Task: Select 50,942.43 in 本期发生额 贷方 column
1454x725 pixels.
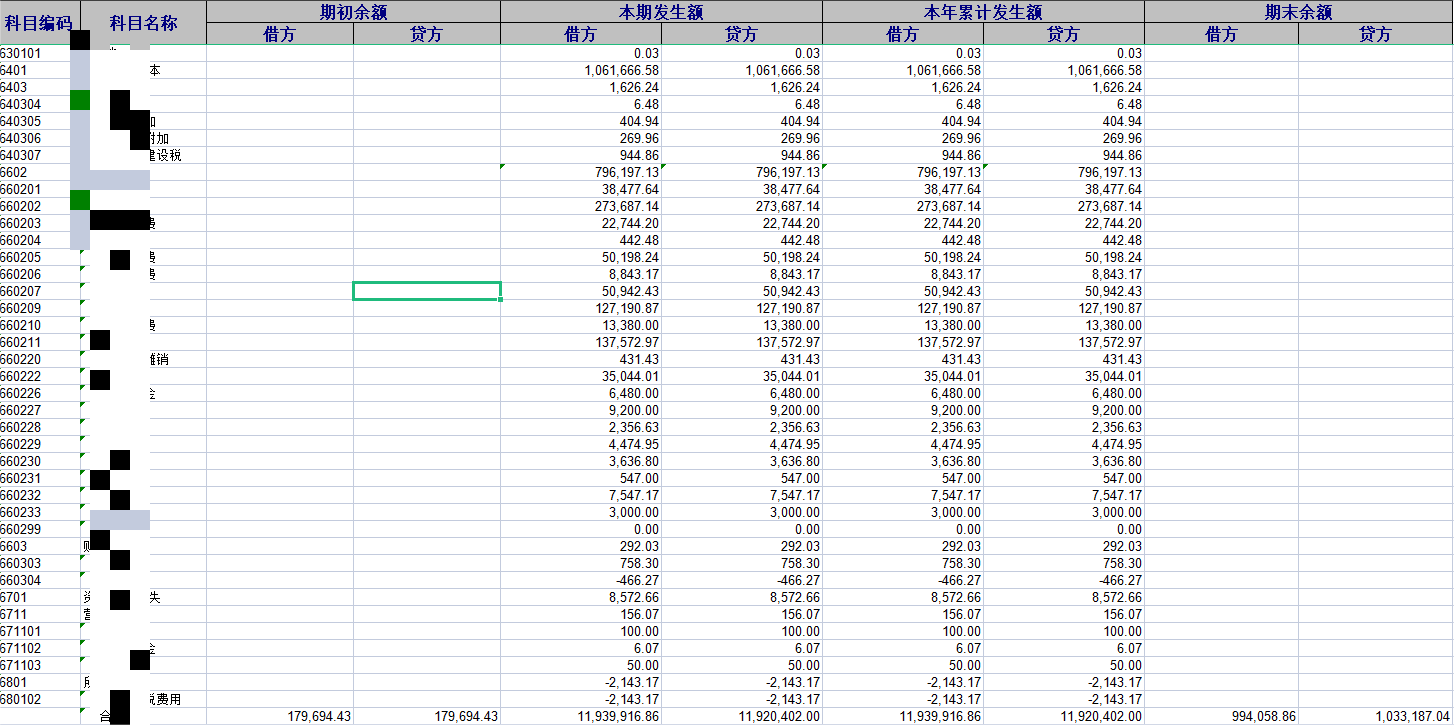Action: click(x=790, y=291)
